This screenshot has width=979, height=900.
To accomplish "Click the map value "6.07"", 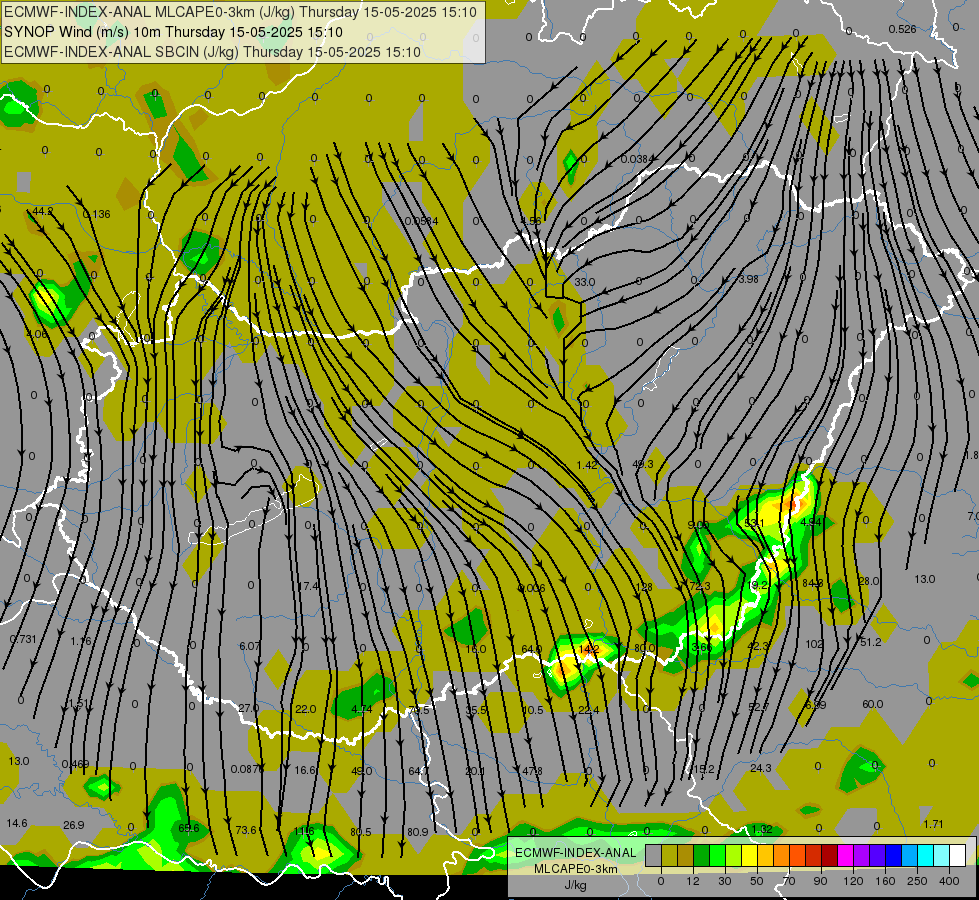I will 250,646.
